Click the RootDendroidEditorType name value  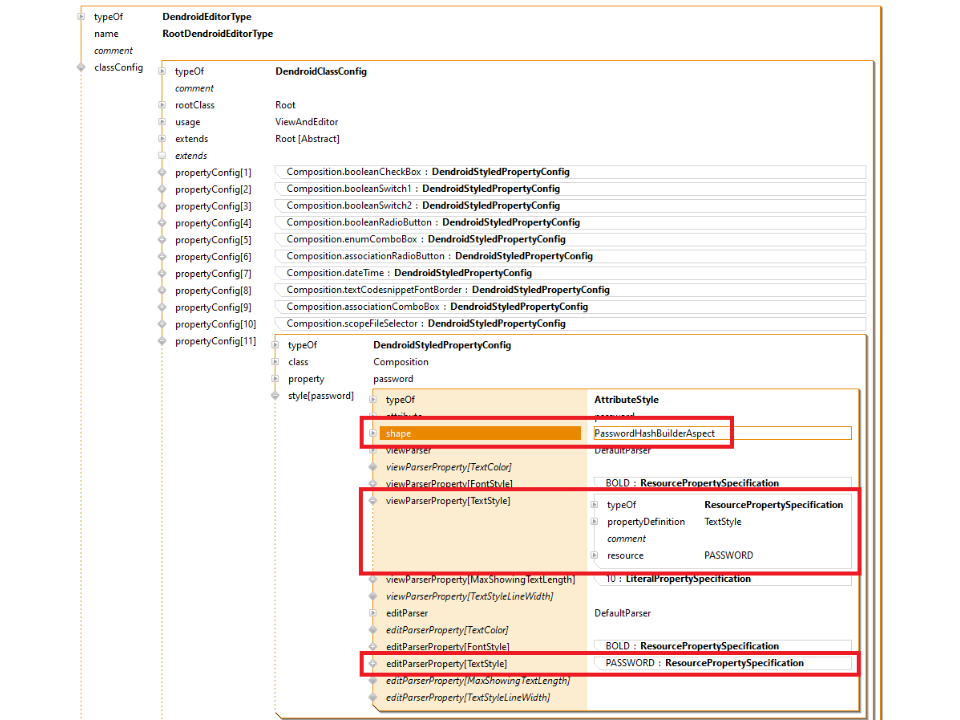[x=217, y=34]
